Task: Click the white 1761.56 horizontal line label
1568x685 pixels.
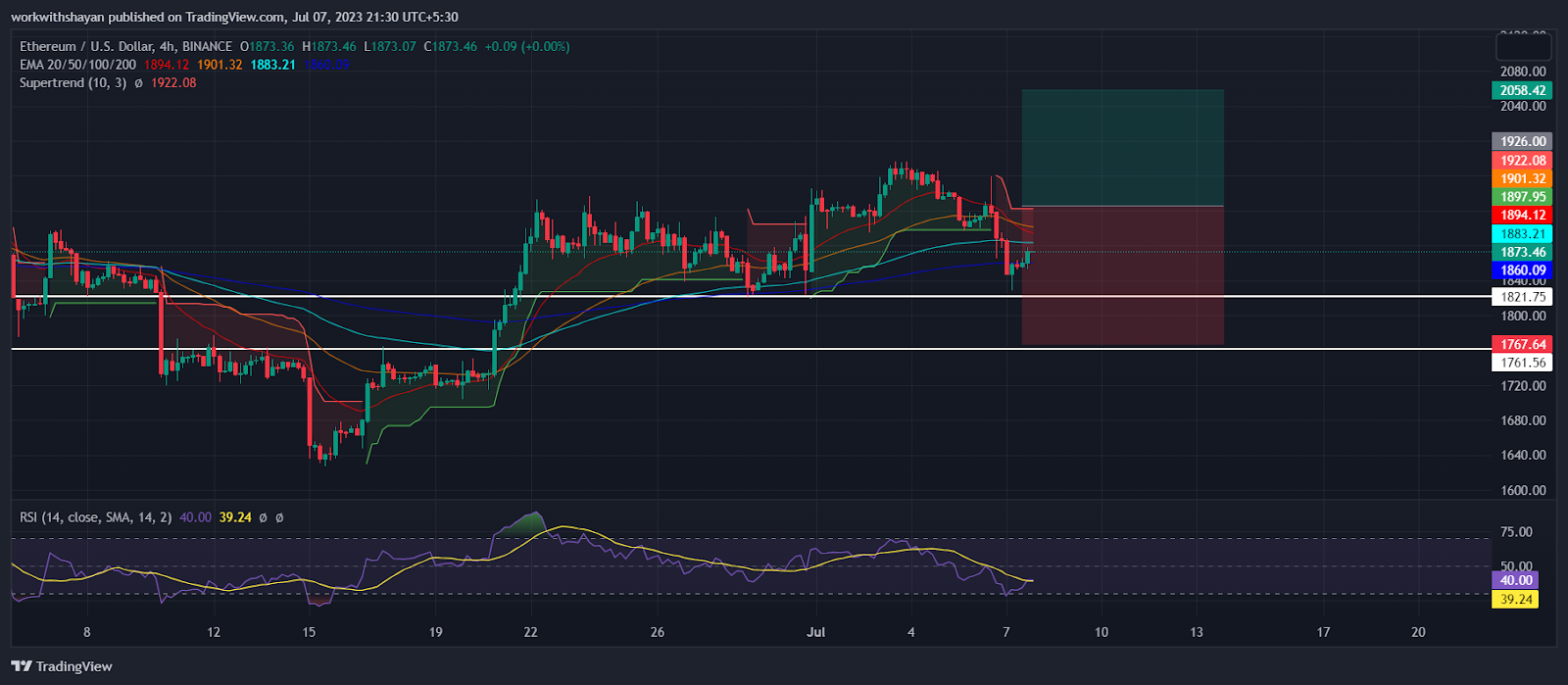Action: coord(1523,363)
